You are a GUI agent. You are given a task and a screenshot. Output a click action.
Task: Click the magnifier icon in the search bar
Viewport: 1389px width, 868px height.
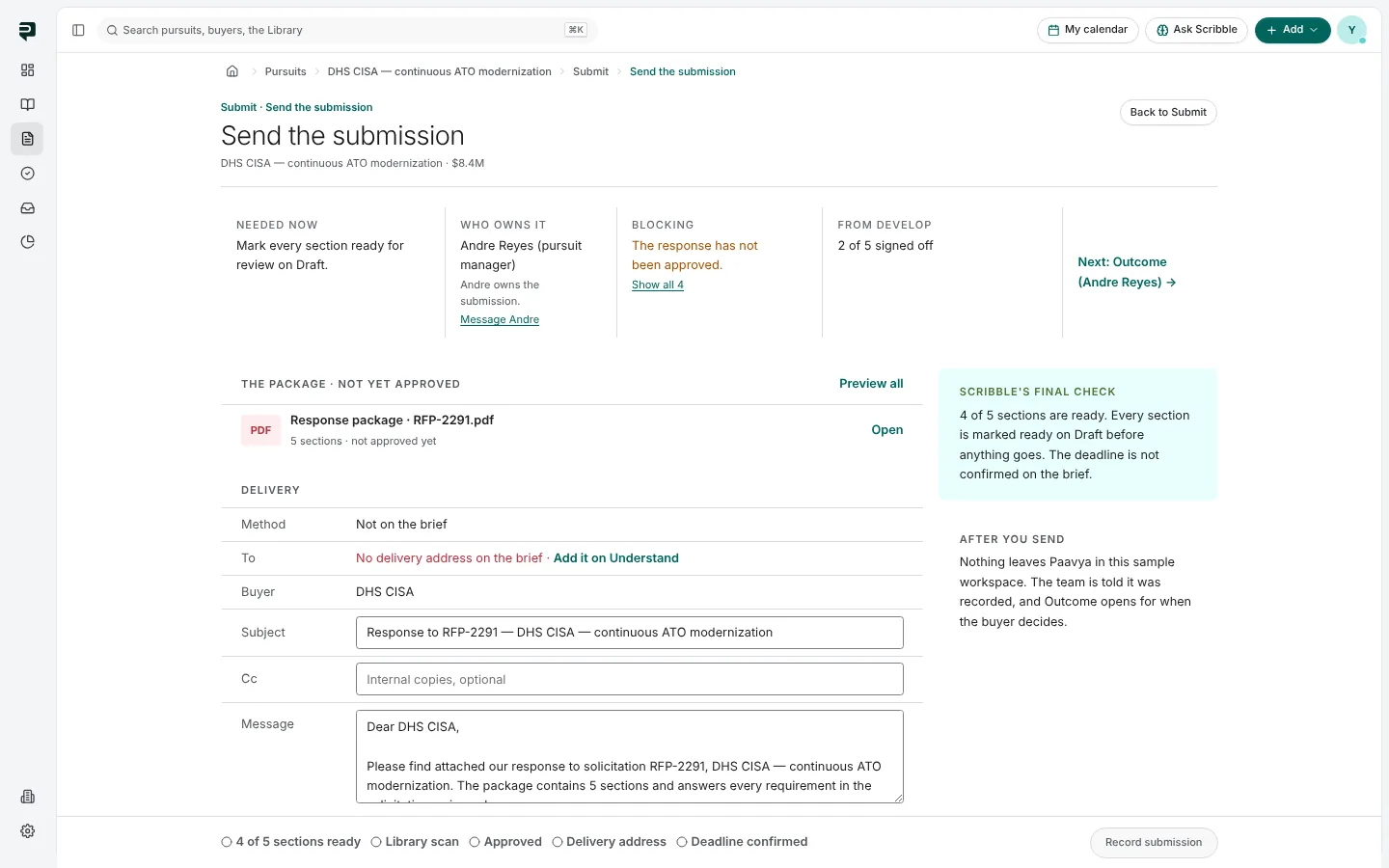pyautogui.click(x=113, y=30)
